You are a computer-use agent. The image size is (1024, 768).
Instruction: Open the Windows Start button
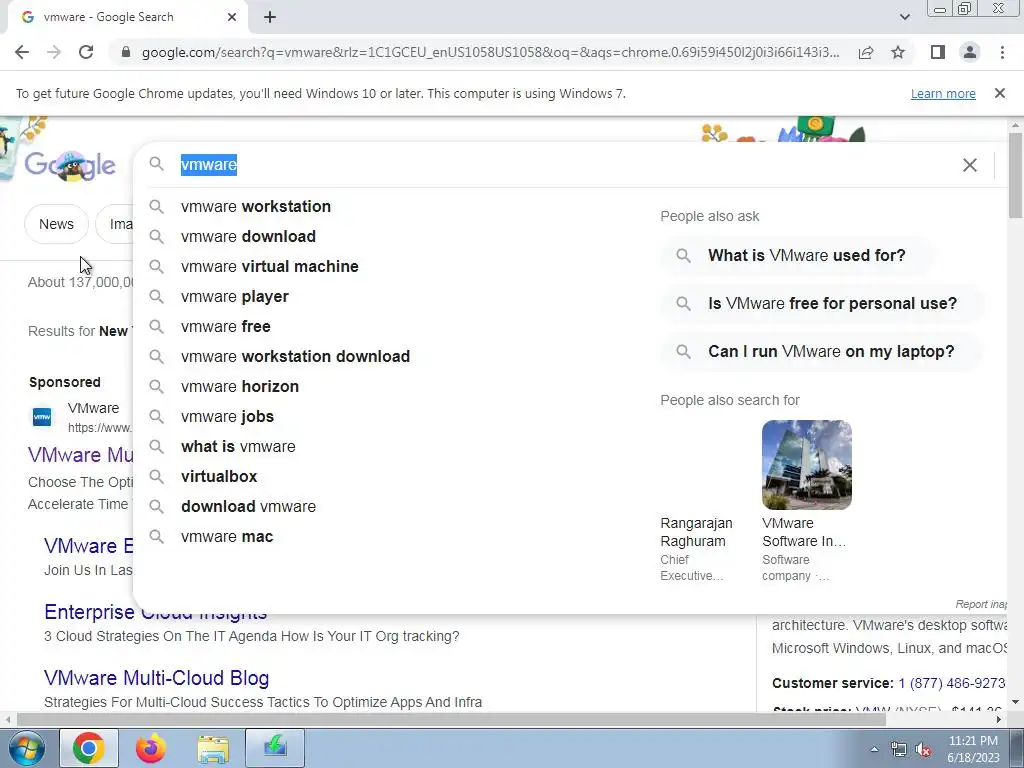[x=26, y=748]
